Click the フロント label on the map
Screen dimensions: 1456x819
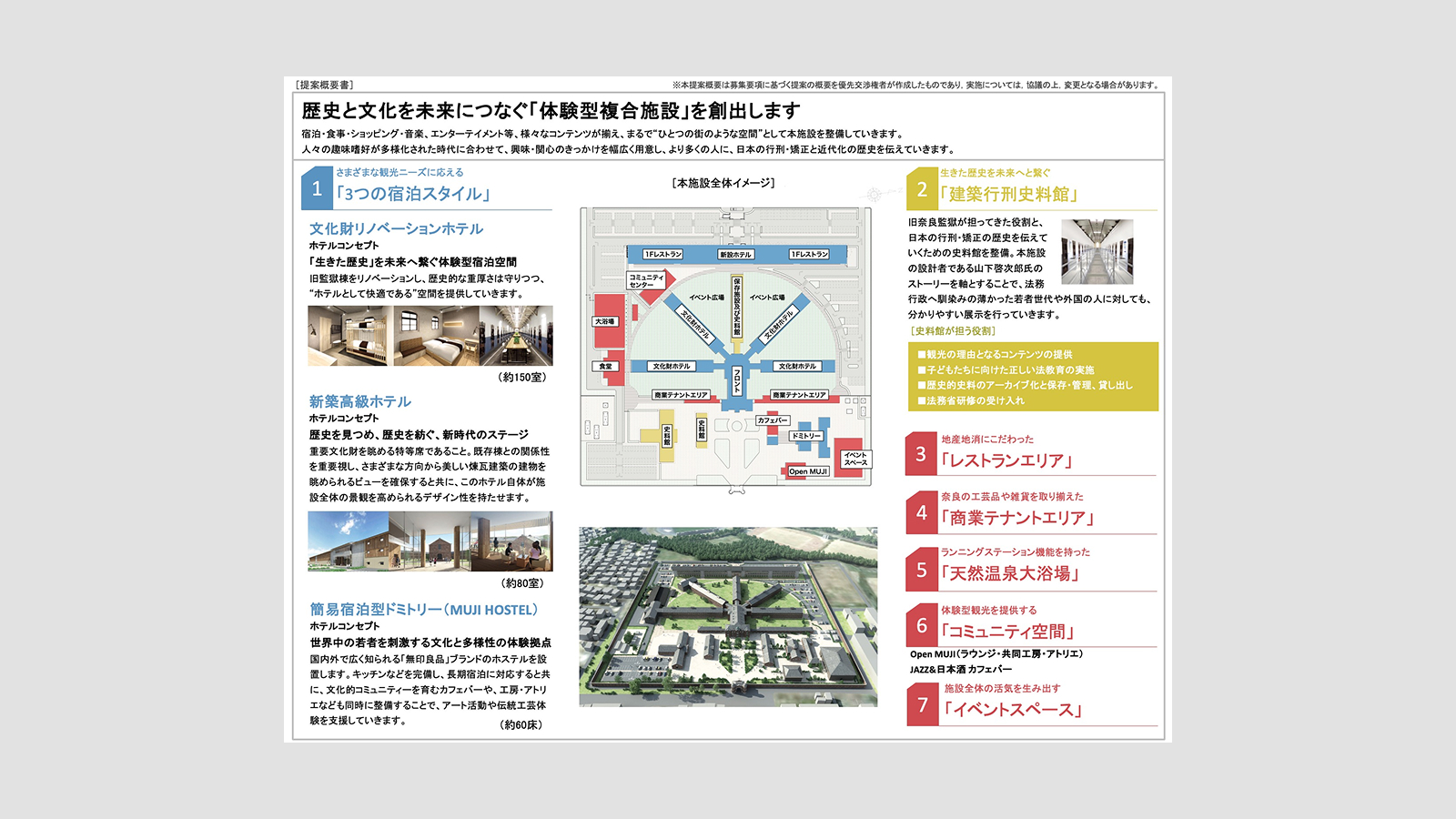tap(737, 381)
